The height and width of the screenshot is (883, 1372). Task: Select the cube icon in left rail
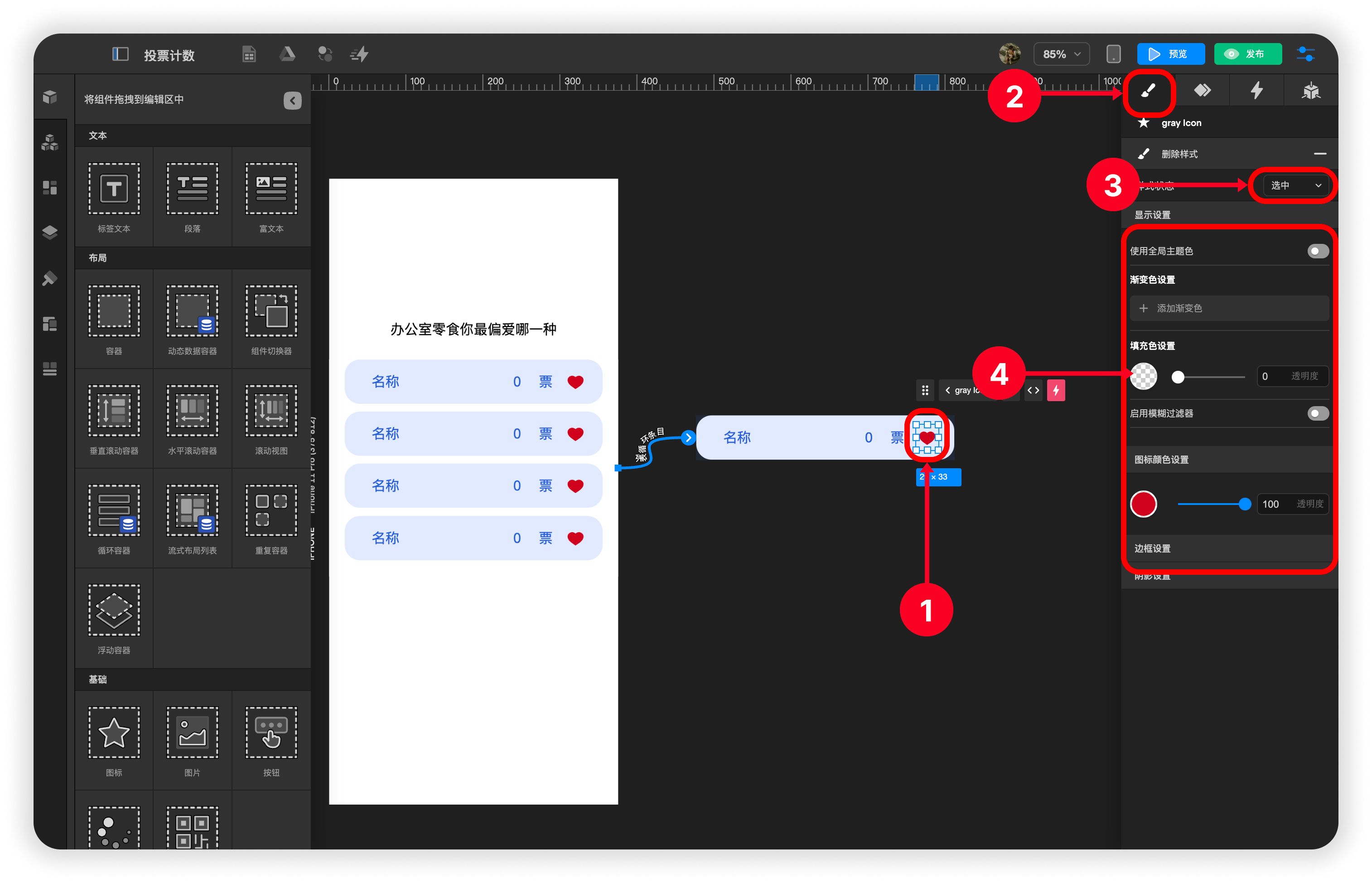tap(50, 97)
